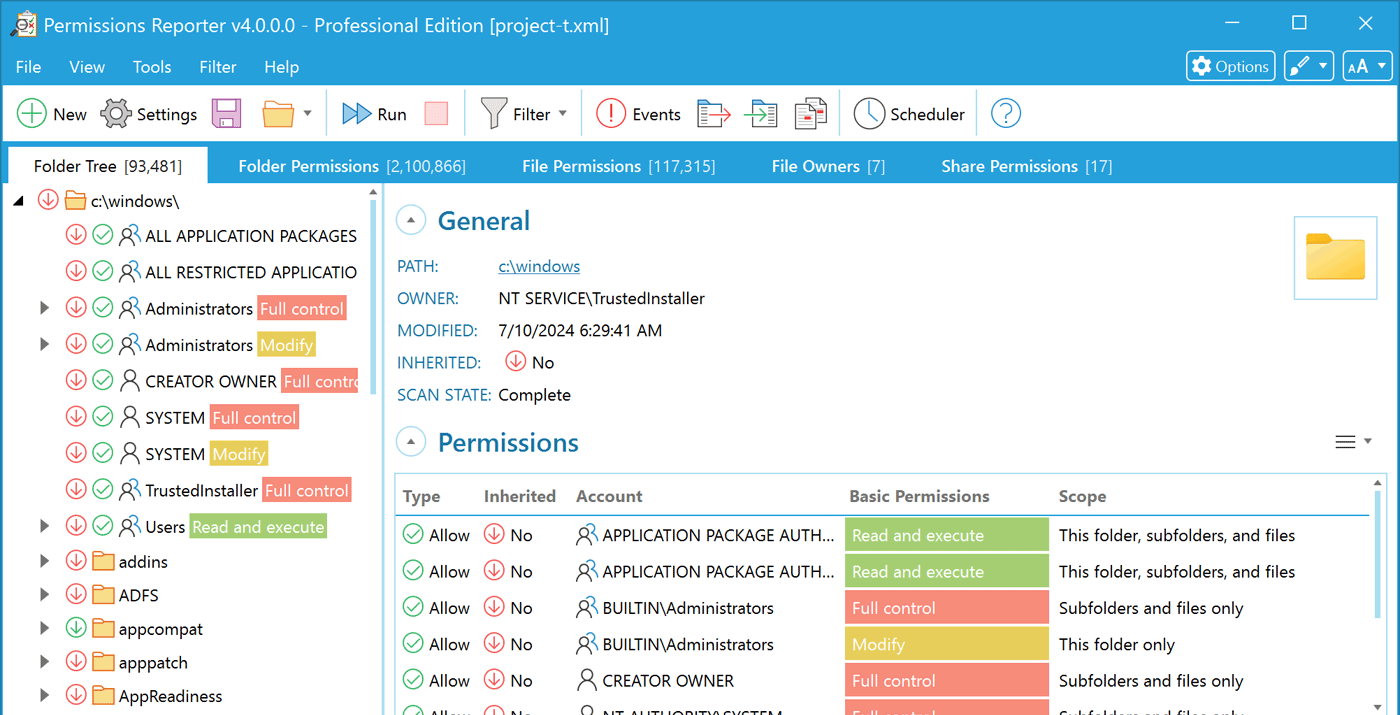Click the blue Help question mark icon

click(1005, 114)
